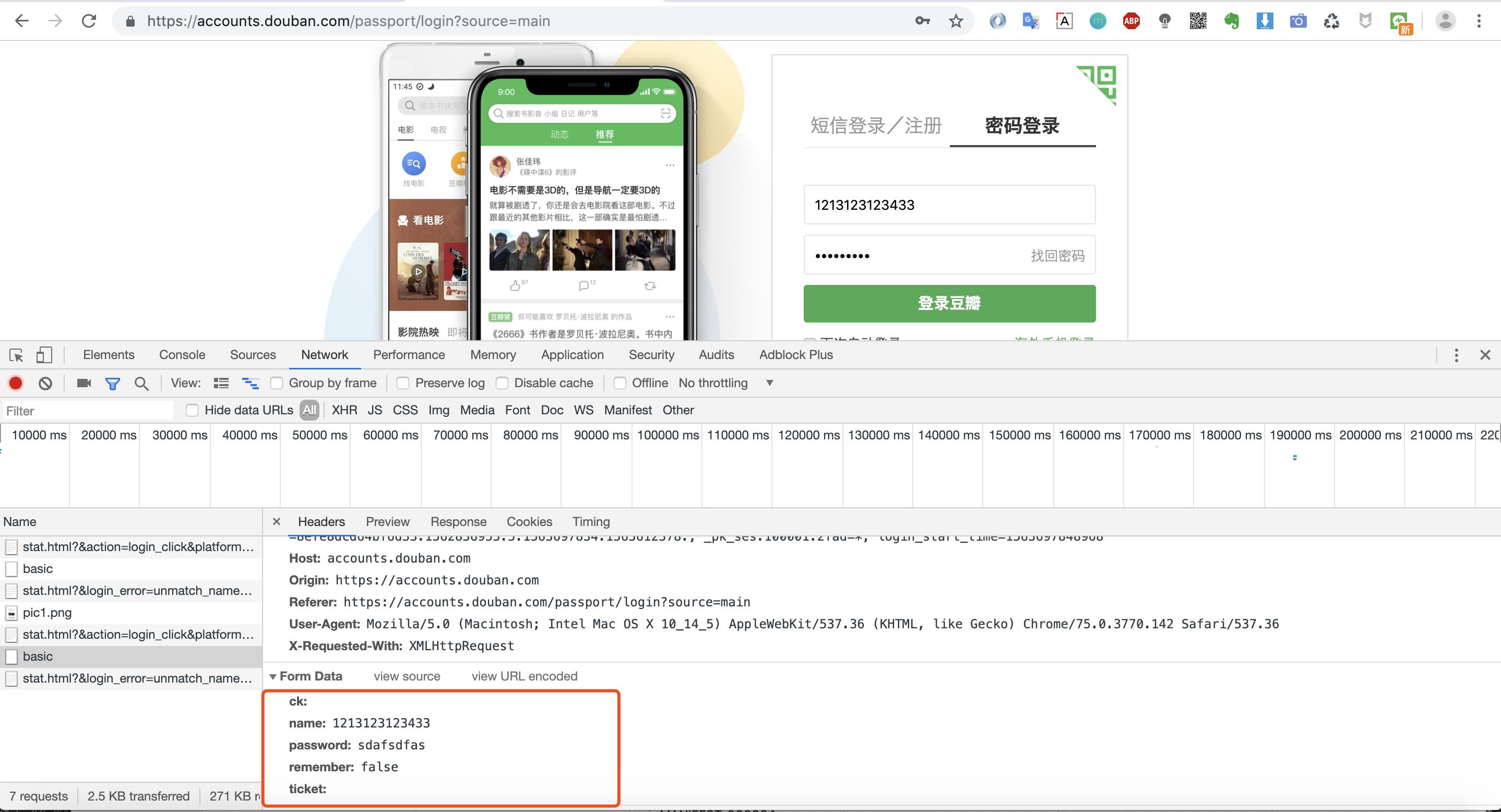The width and height of the screenshot is (1501, 812).
Task: Click view source link in Form Data
Action: click(x=407, y=676)
